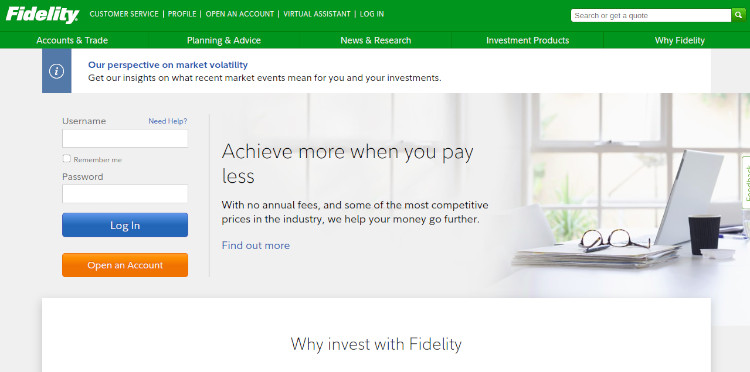Click the orange Open an Account button
This screenshot has width=750, height=372.
pos(125,265)
